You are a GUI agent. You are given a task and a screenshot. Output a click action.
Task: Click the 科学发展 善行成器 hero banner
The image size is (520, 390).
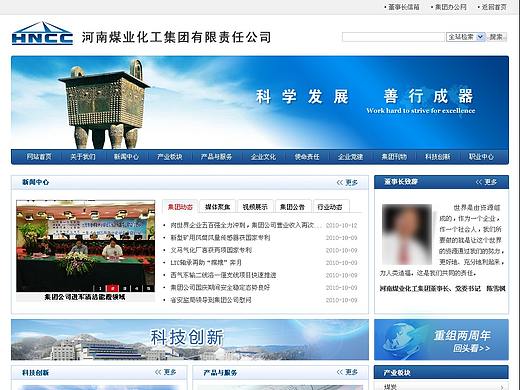[260, 103]
